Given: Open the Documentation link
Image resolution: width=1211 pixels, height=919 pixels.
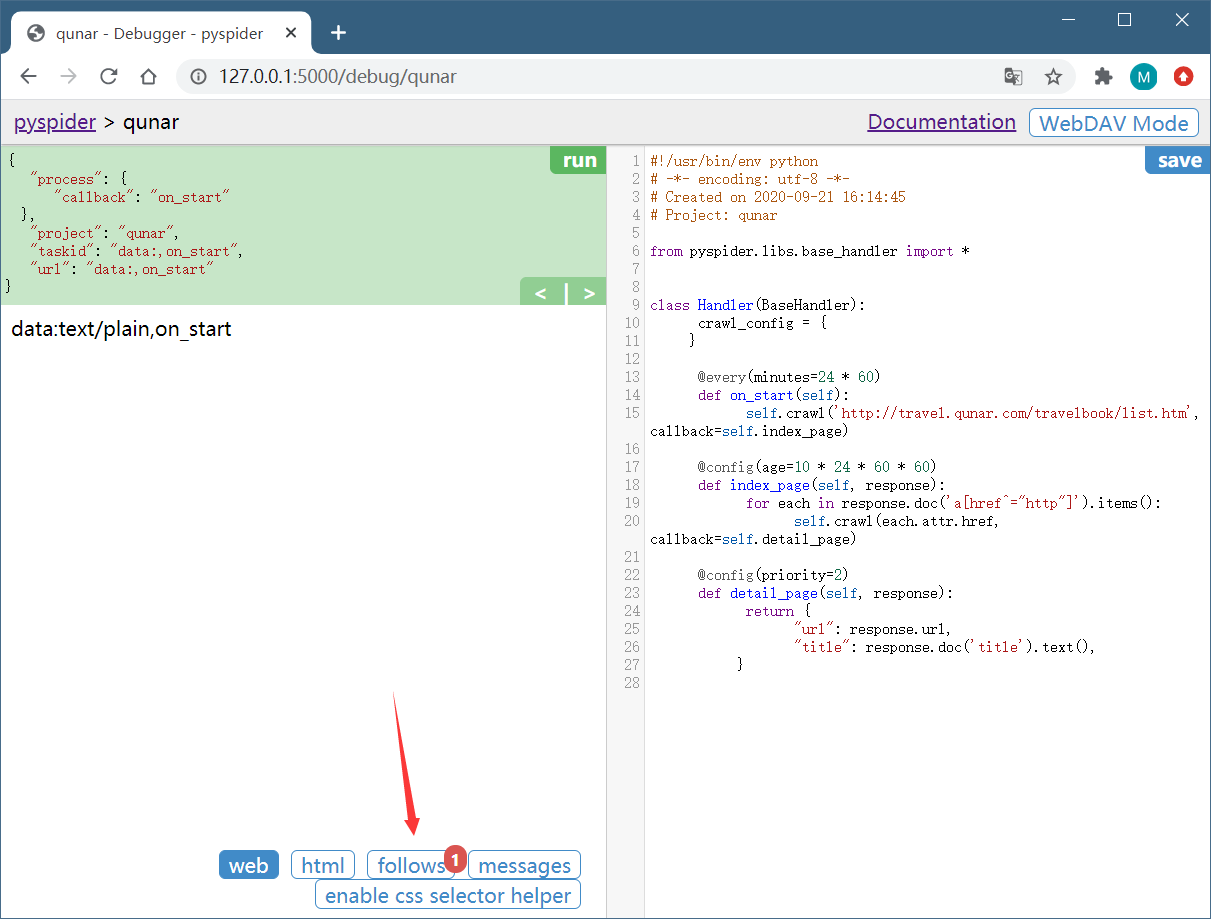Looking at the screenshot, I should (x=941, y=122).
